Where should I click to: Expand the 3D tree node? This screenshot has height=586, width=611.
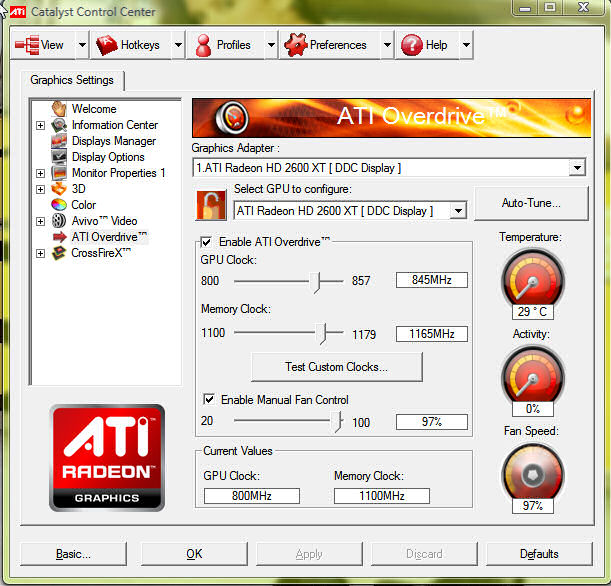click(40, 189)
